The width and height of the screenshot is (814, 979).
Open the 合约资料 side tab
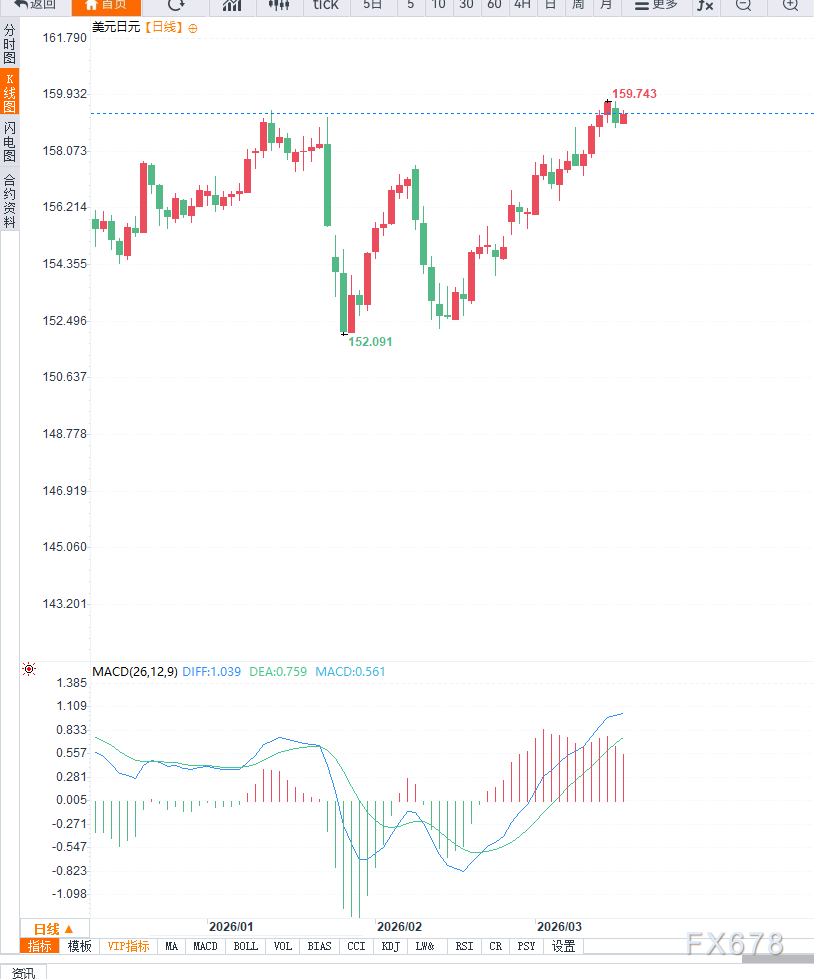(x=10, y=201)
